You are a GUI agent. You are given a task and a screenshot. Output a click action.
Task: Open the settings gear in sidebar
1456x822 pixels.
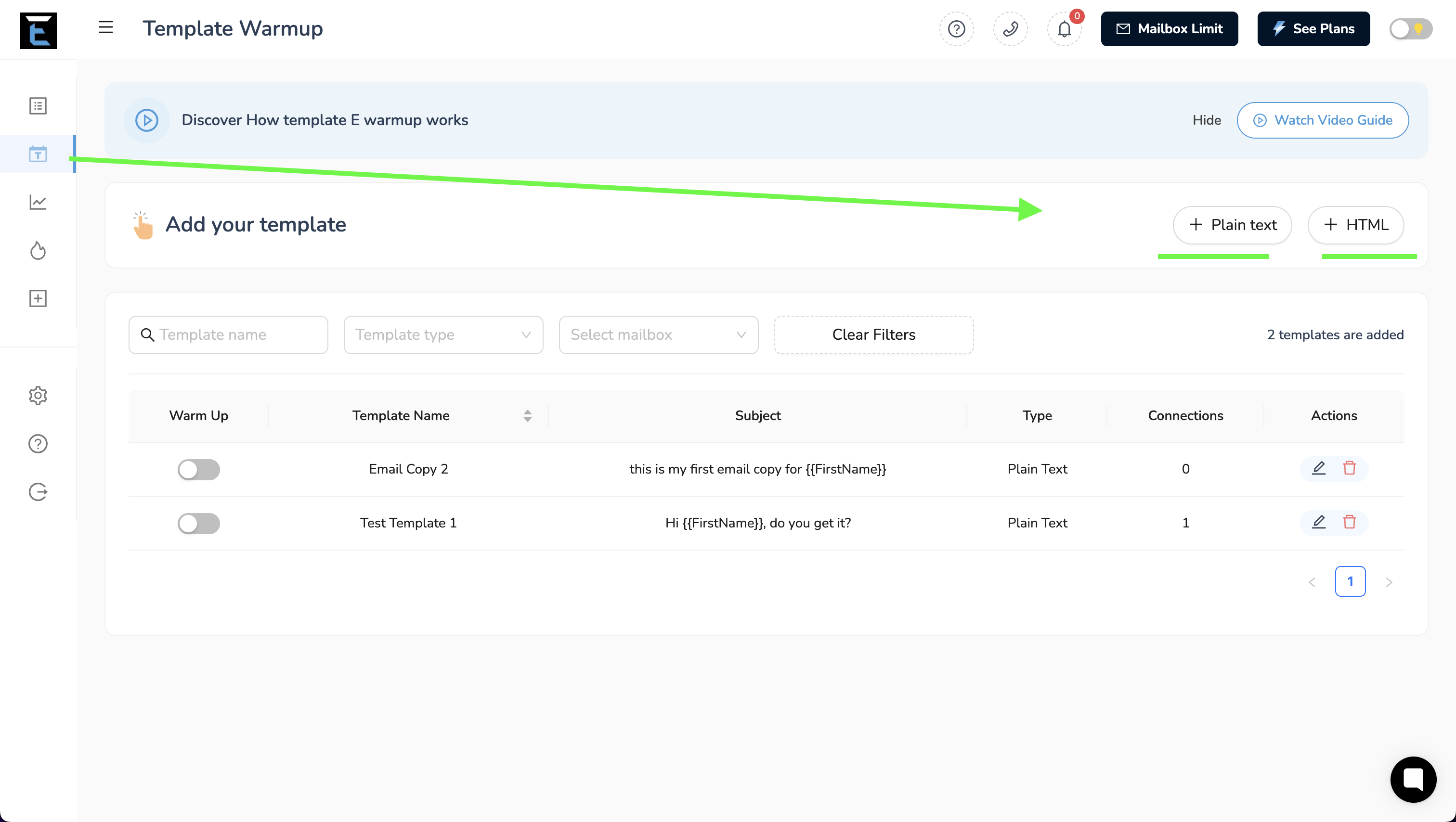38,396
